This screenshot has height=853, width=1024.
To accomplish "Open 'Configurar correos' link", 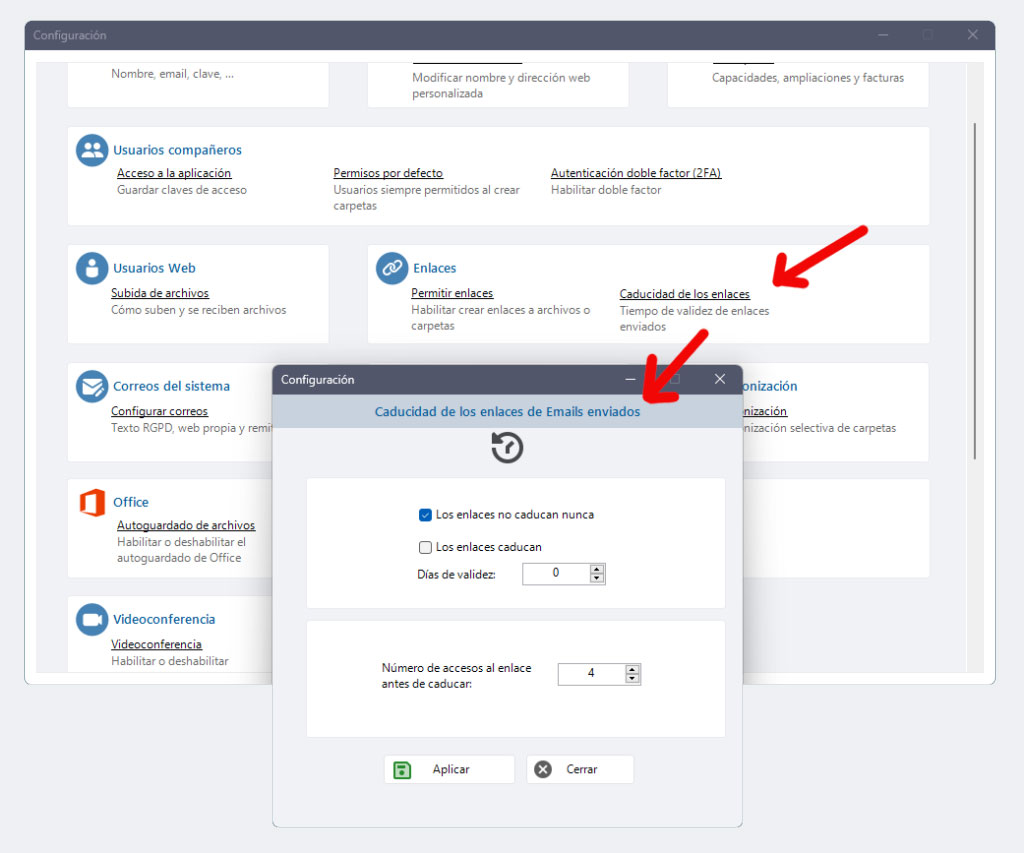I will click(159, 411).
